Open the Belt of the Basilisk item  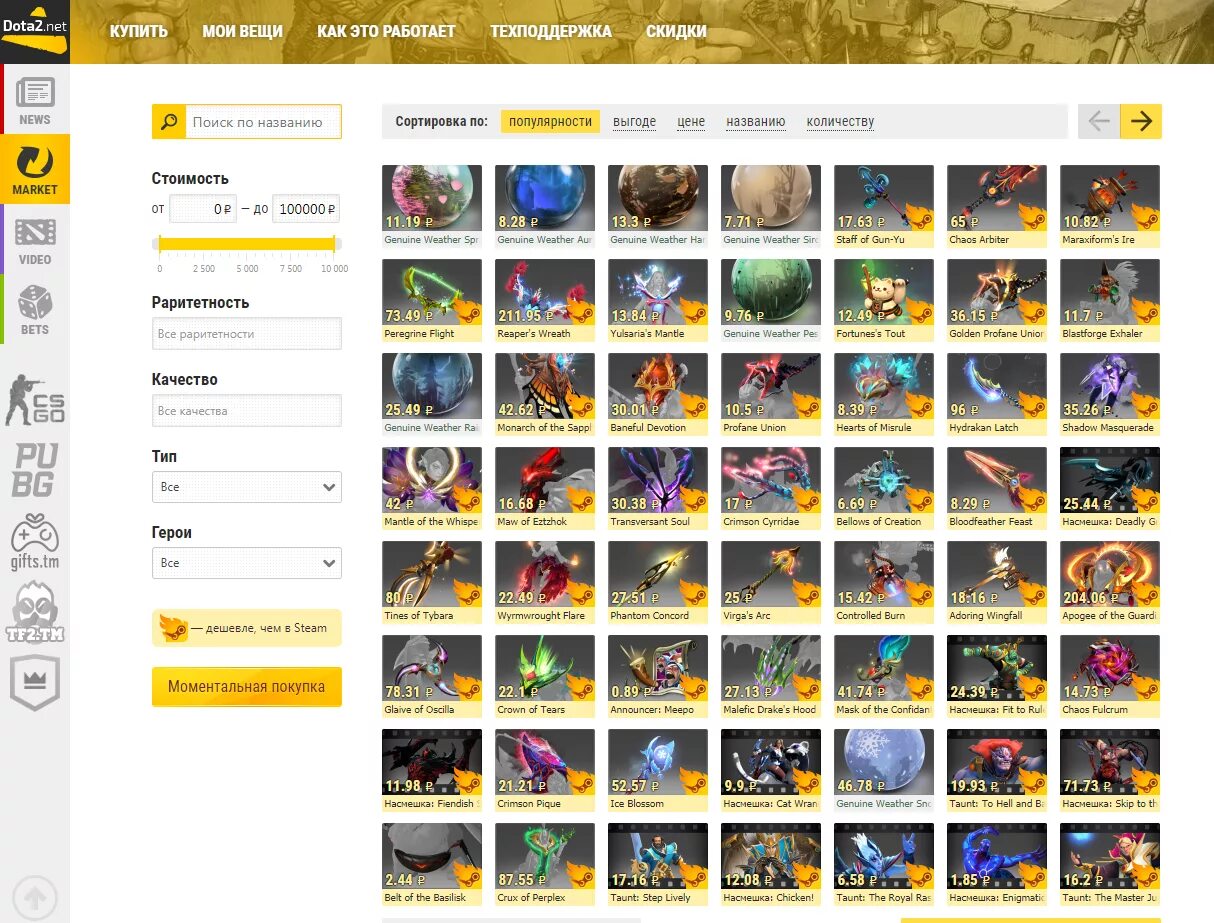(x=432, y=864)
